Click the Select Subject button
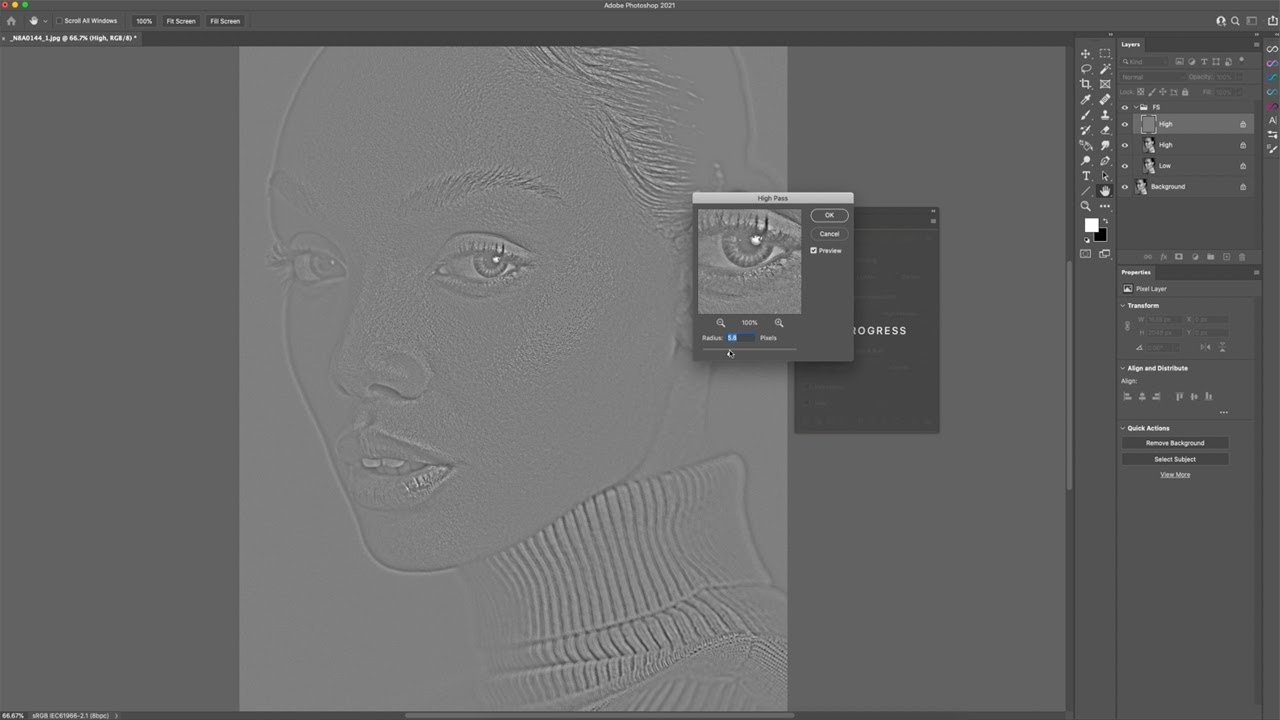The width and height of the screenshot is (1280, 720). (x=1175, y=459)
